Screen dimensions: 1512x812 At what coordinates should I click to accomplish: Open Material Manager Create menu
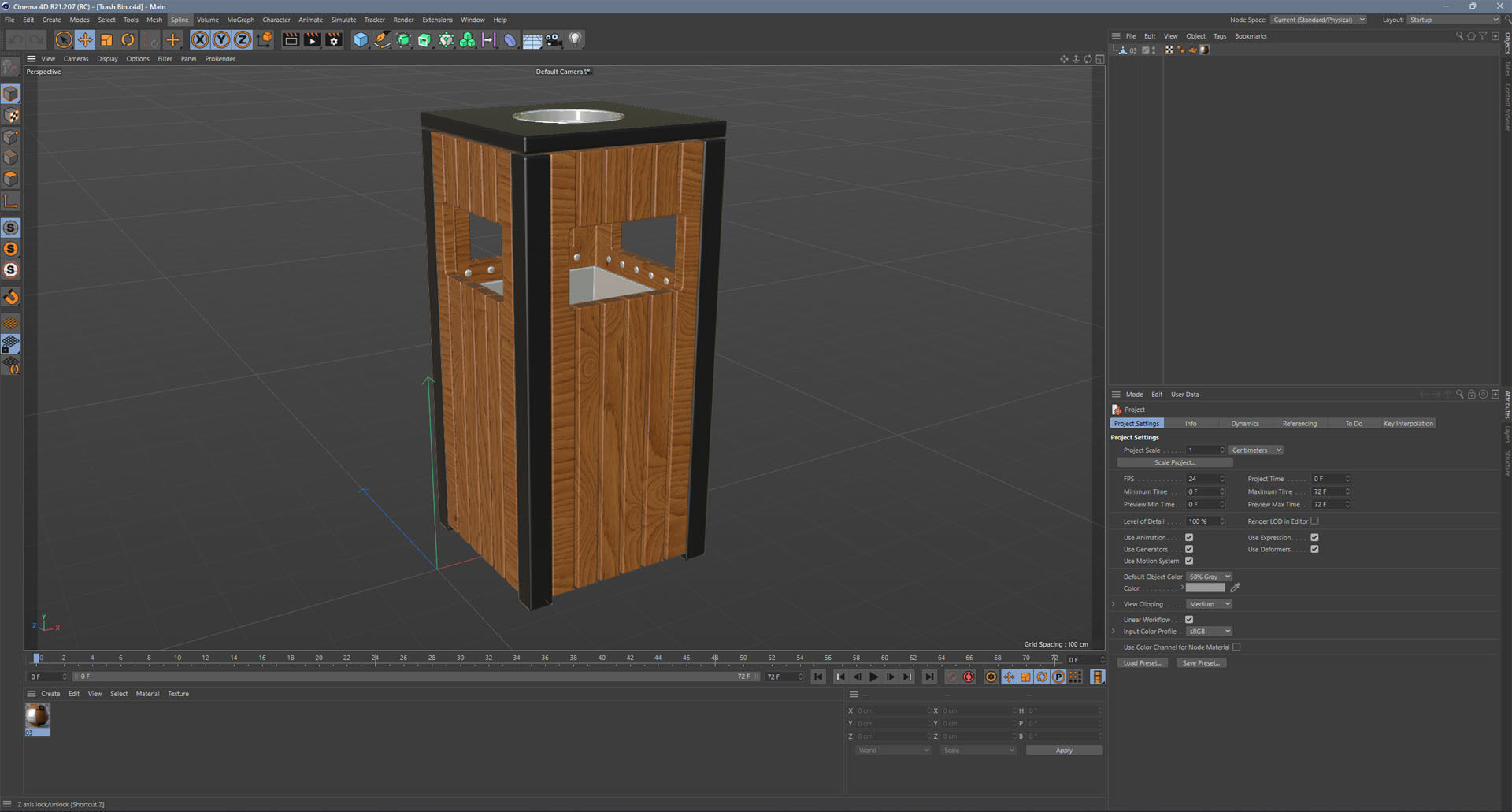[50, 694]
